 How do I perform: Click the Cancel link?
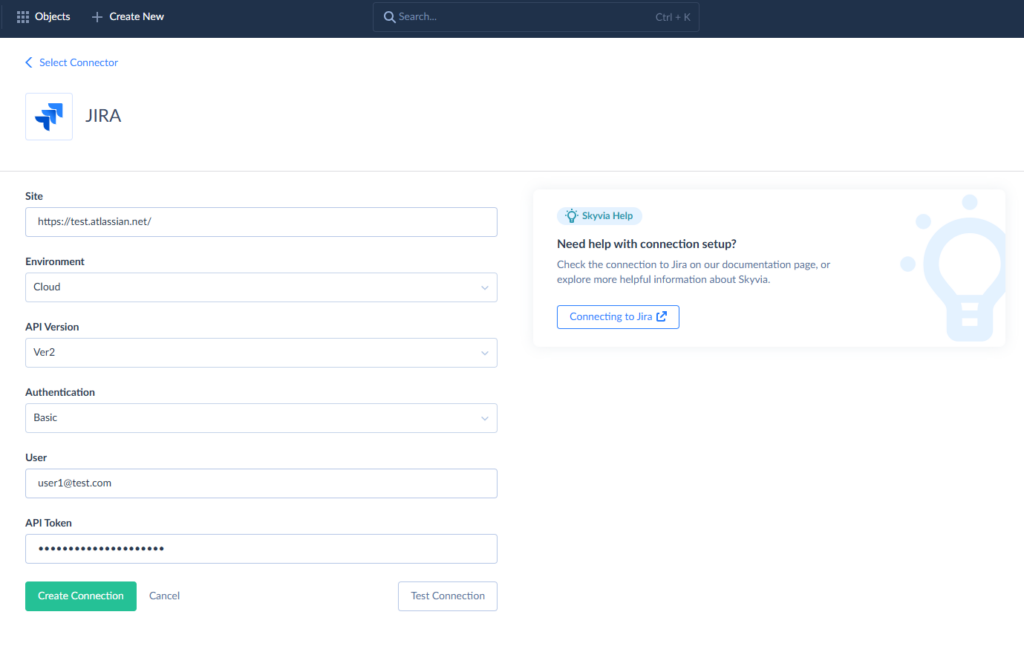point(164,595)
